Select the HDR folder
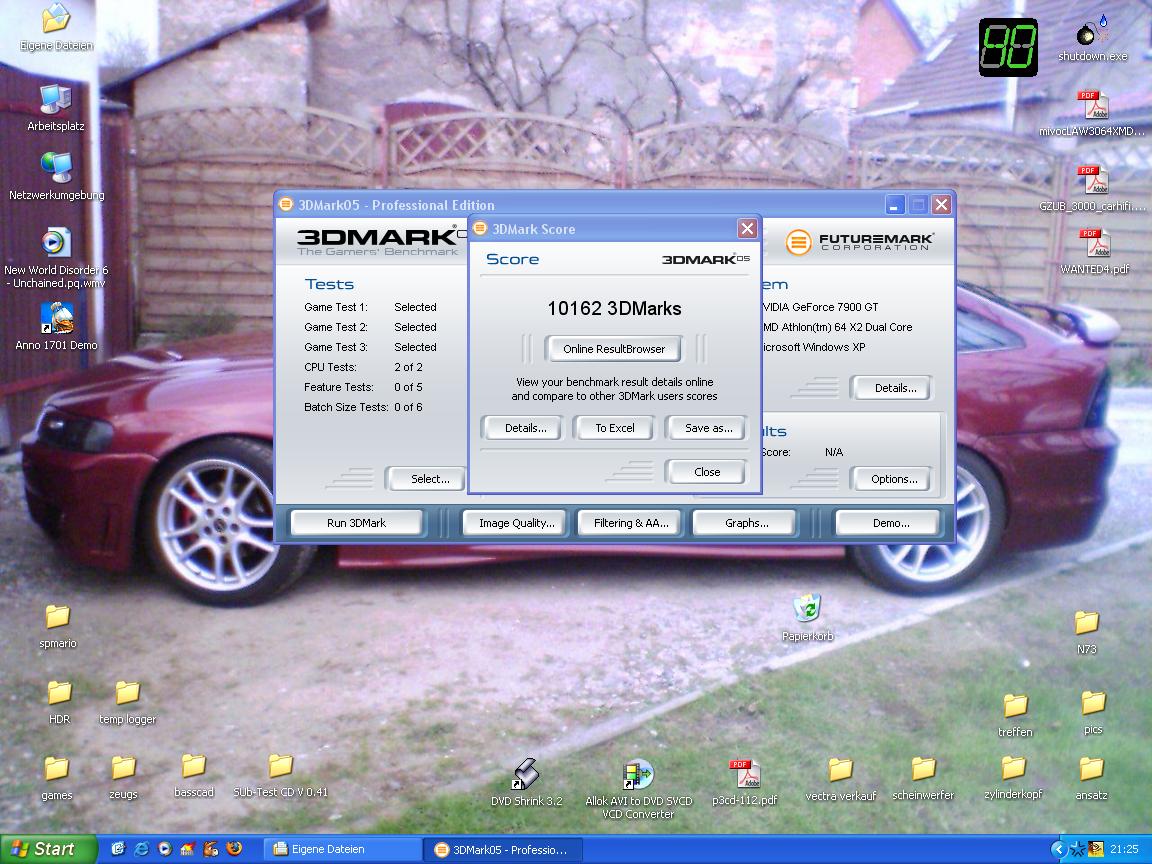Image resolution: width=1152 pixels, height=864 pixels. coord(60,702)
